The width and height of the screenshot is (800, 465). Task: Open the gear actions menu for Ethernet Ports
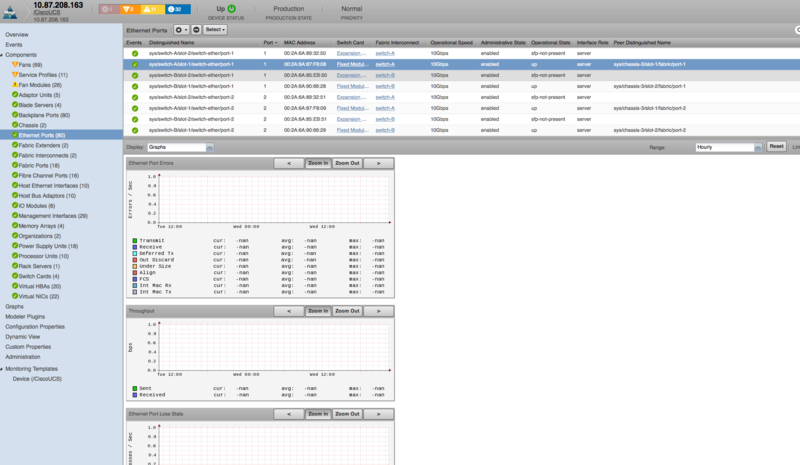(x=181, y=30)
